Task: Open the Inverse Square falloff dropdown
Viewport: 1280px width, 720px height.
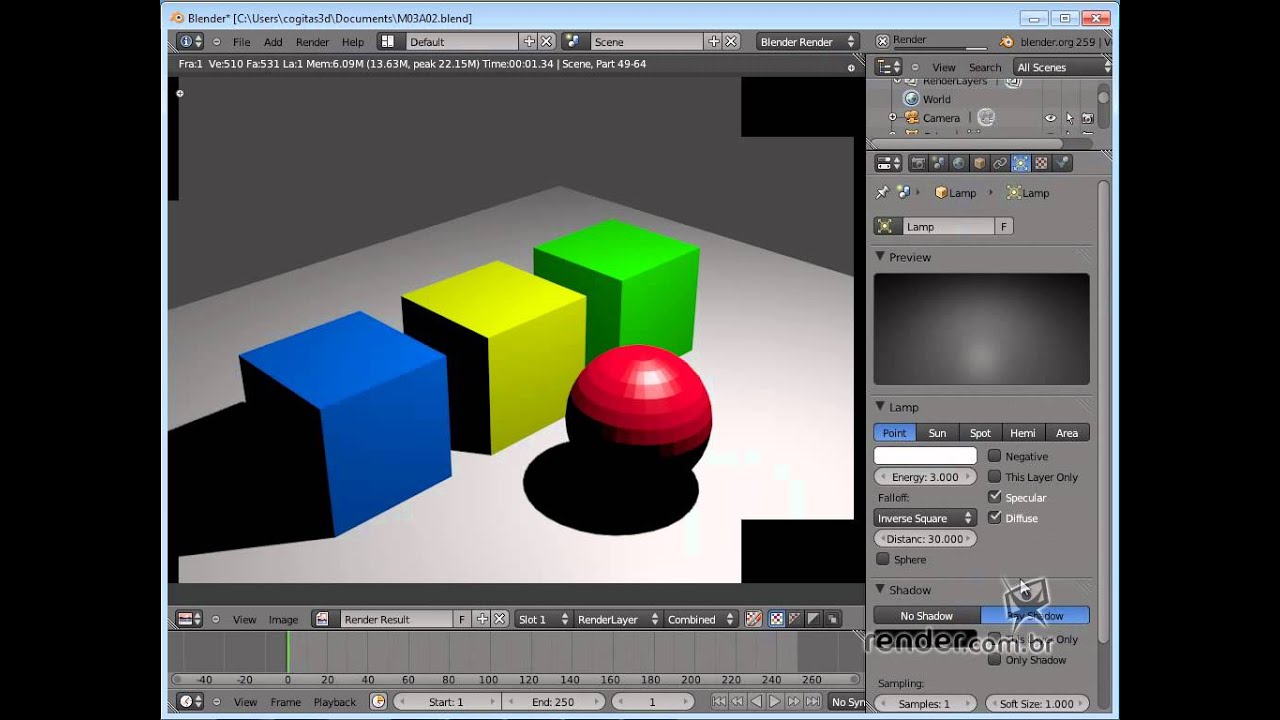Action: pos(925,518)
